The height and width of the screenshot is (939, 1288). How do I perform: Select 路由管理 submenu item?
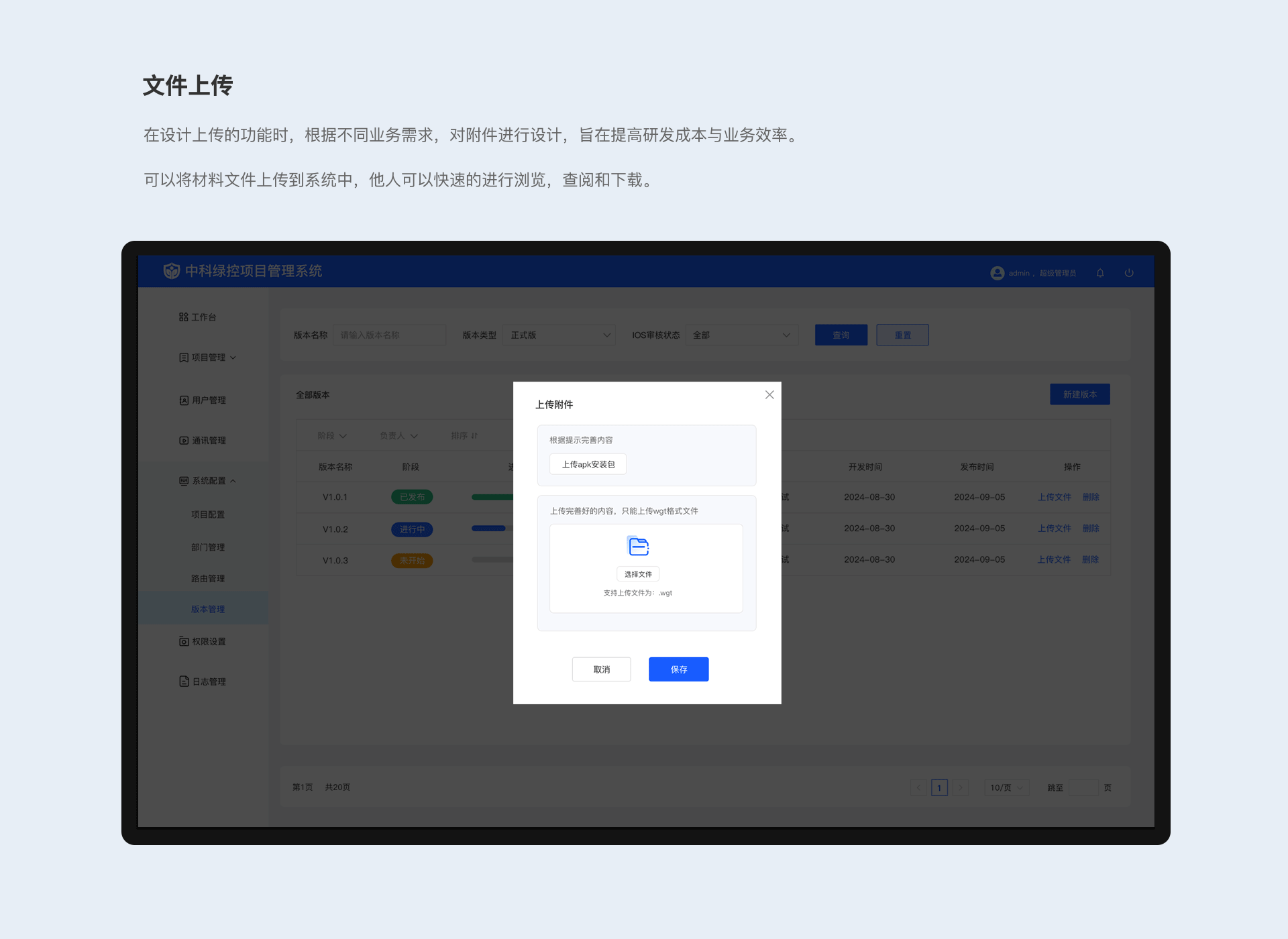pos(208,578)
